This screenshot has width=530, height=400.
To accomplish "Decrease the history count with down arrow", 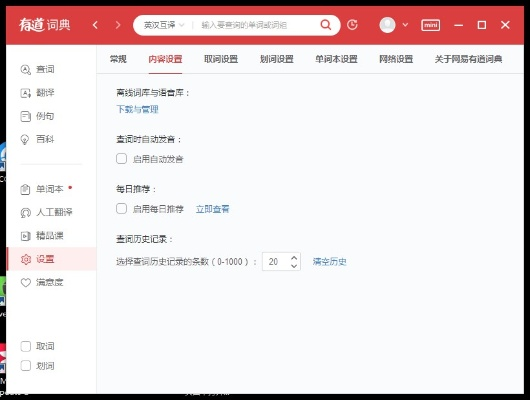I will click(x=294, y=266).
